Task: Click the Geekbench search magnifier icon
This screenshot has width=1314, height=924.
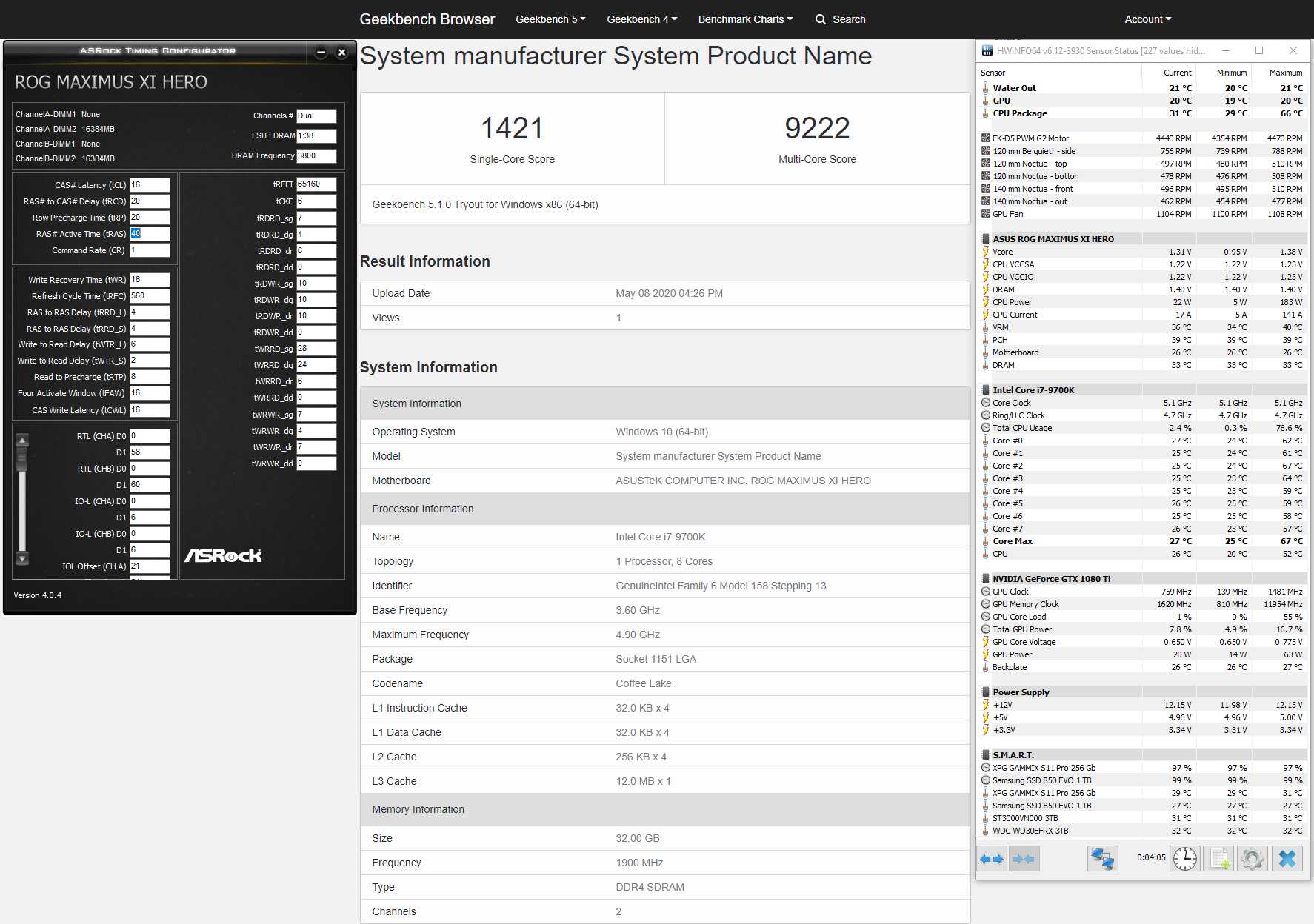Action: (x=821, y=19)
